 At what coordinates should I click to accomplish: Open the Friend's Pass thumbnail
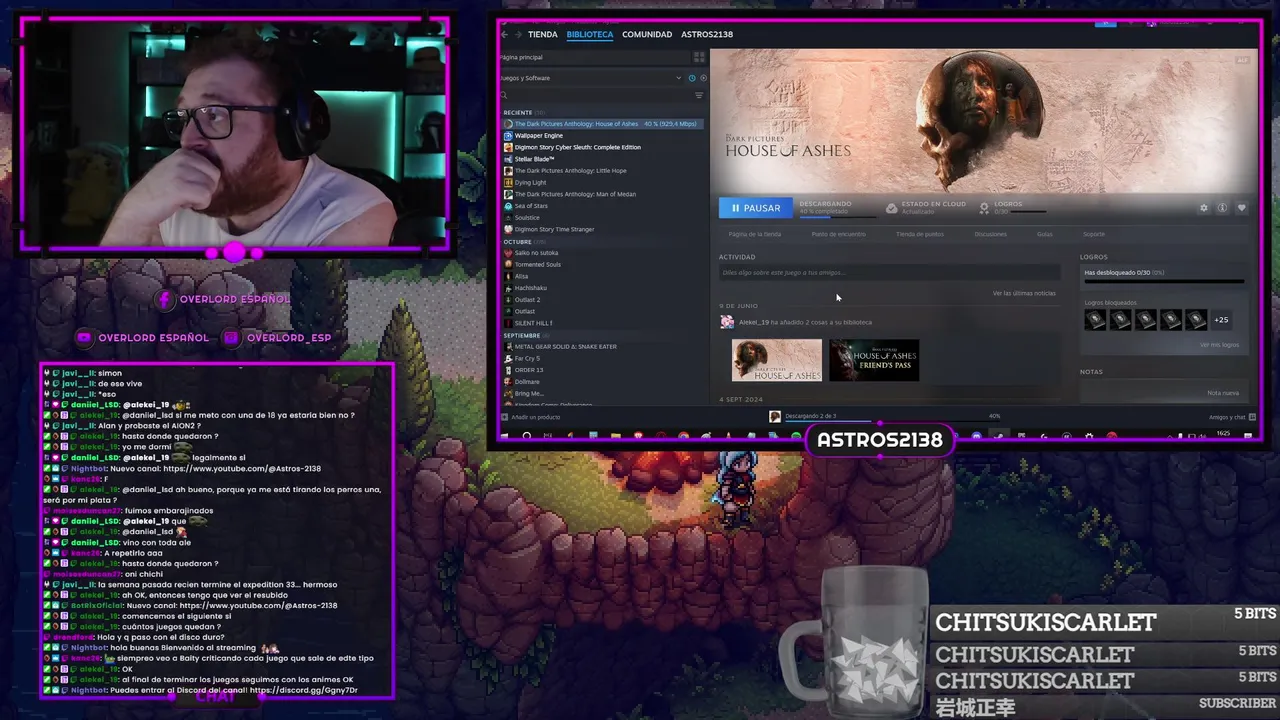coord(874,360)
